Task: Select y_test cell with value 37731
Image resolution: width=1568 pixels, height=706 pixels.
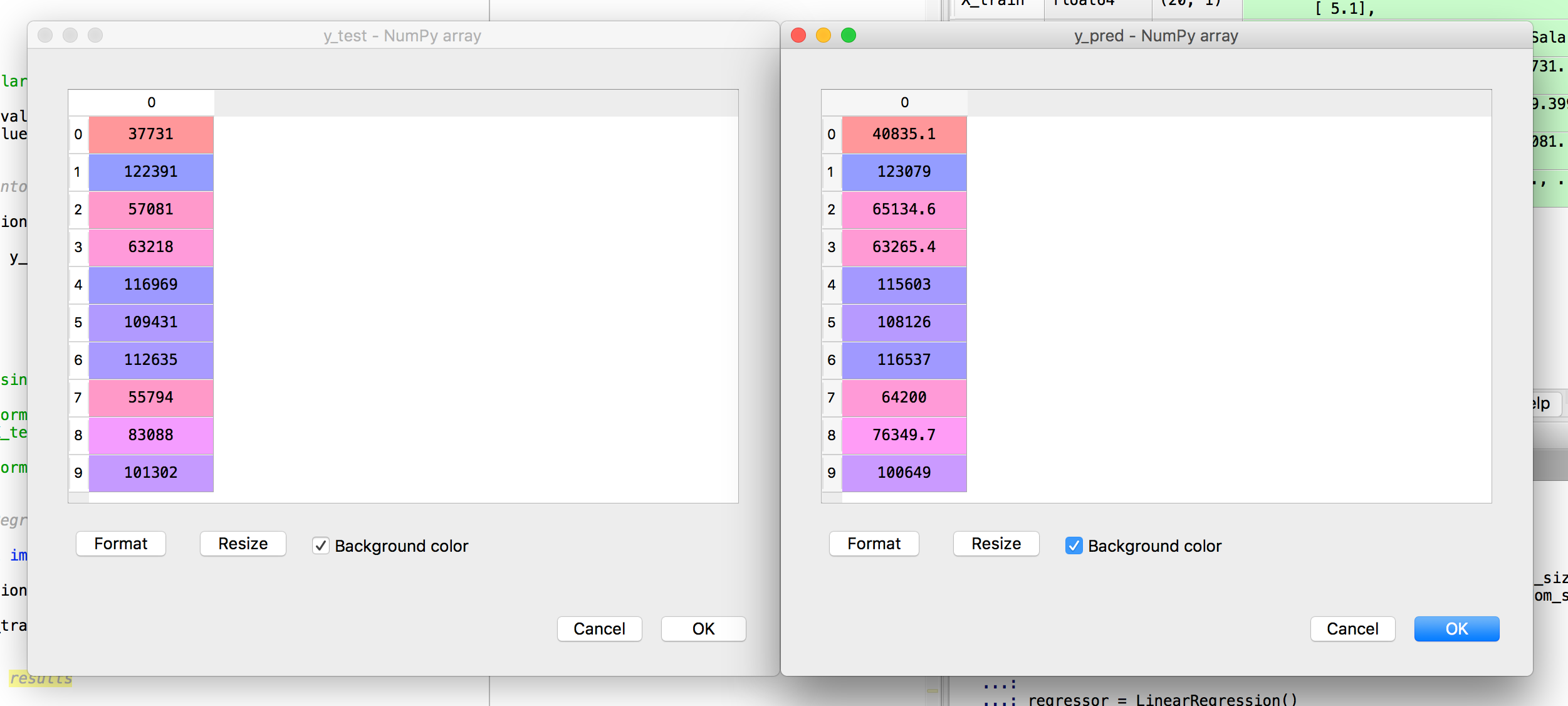Action: click(151, 134)
